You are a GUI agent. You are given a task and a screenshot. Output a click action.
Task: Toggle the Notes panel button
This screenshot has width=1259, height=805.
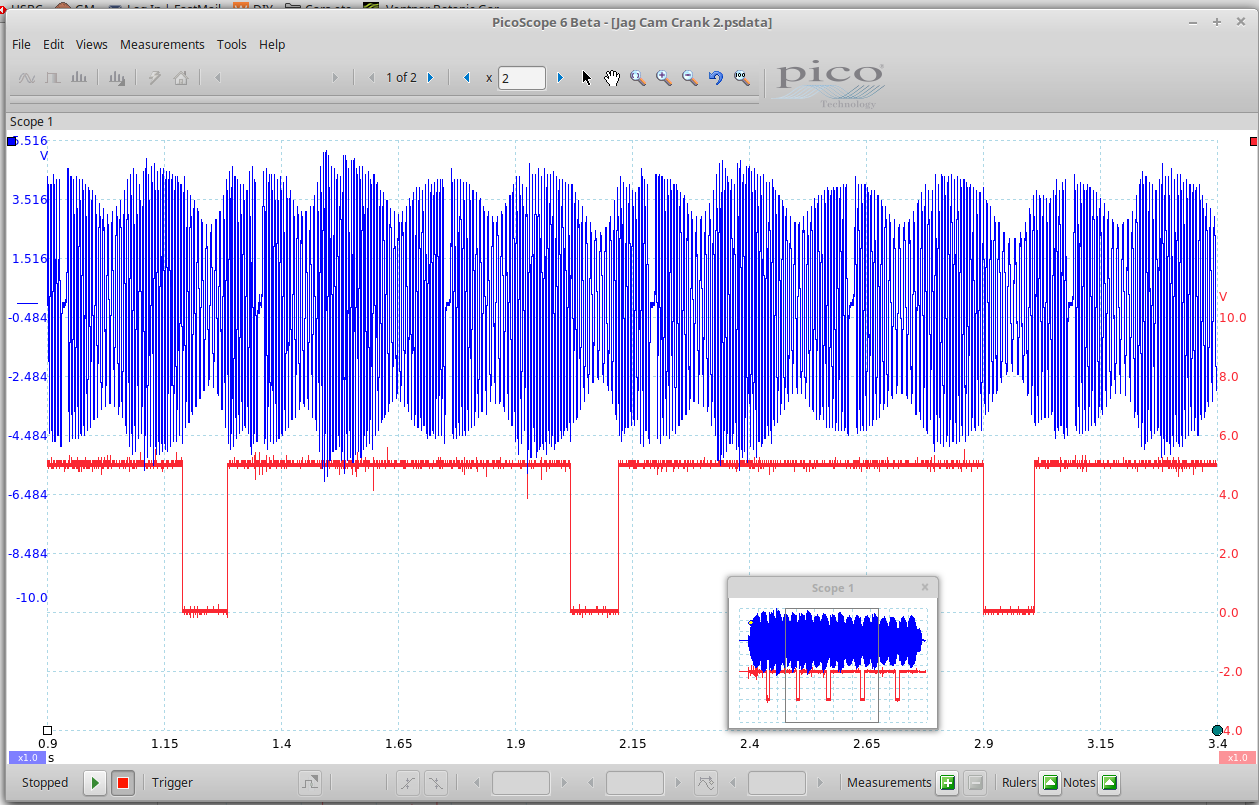[x=1109, y=783]
